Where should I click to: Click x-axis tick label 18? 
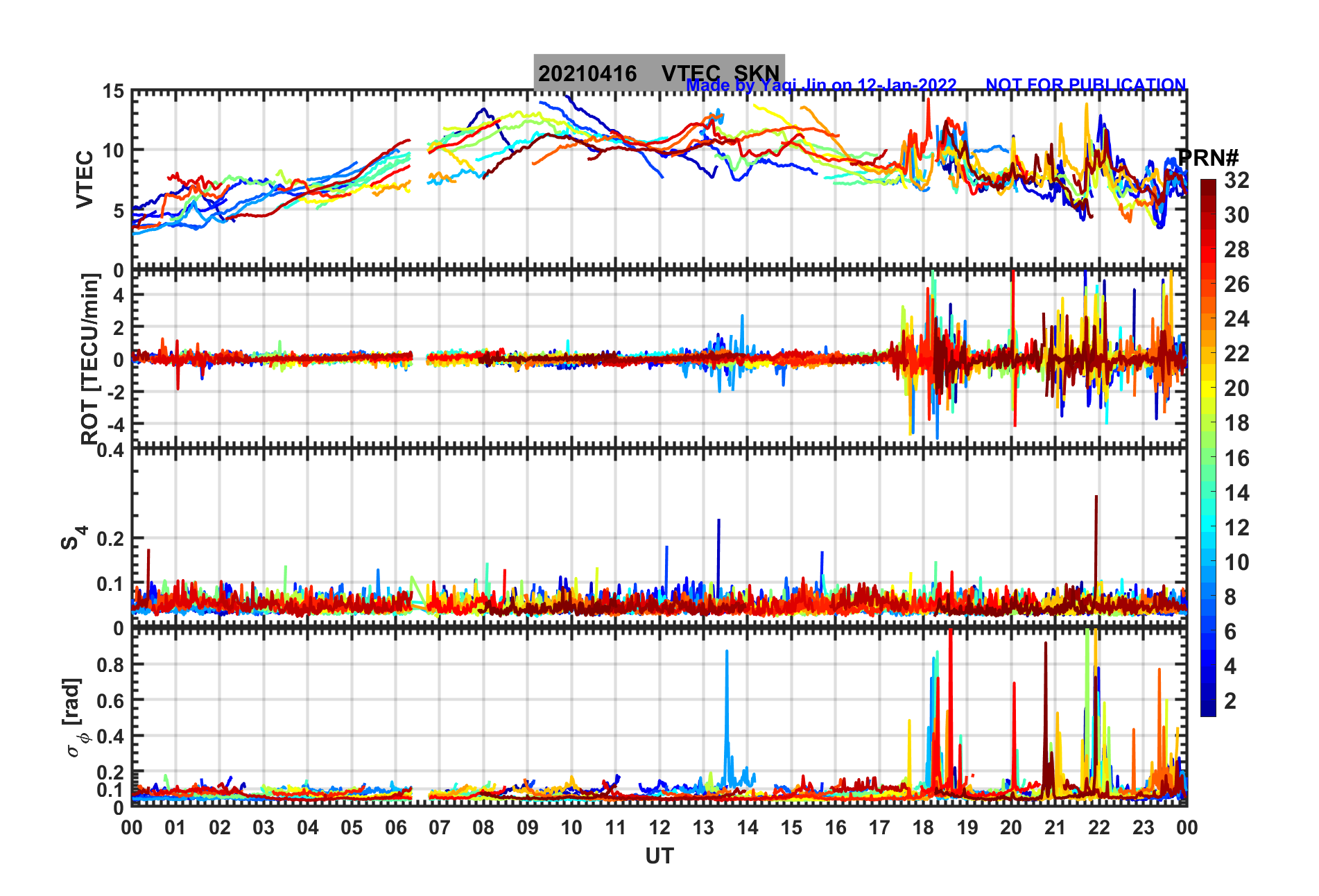(x=923, y=828)
